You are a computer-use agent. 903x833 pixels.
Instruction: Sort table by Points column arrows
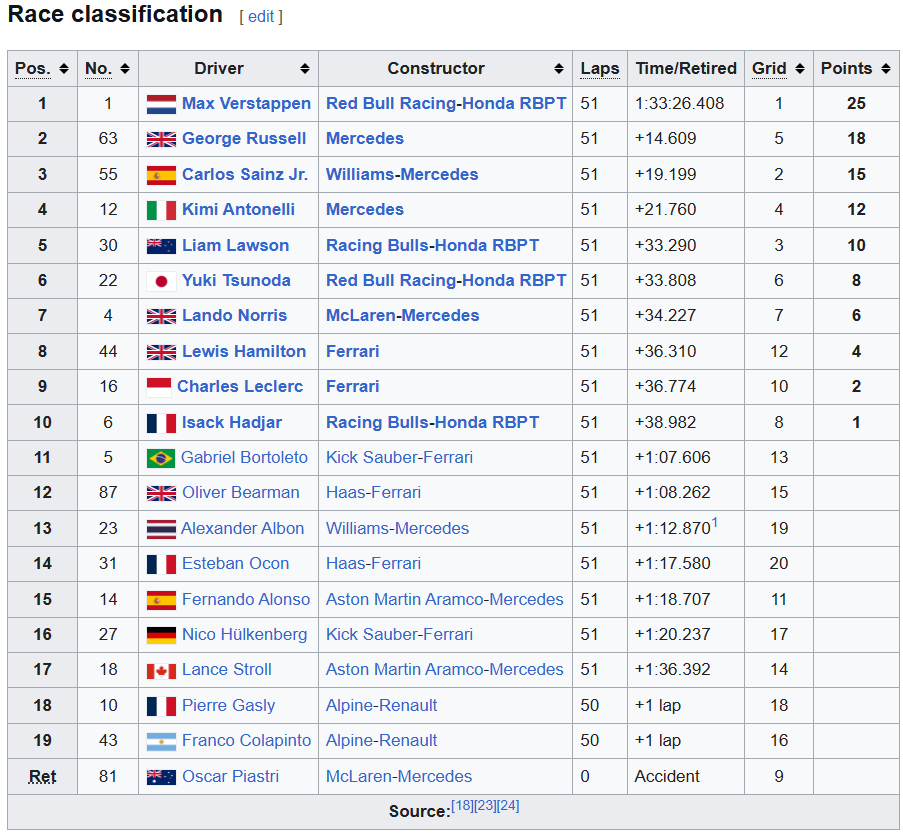point(886,69)
